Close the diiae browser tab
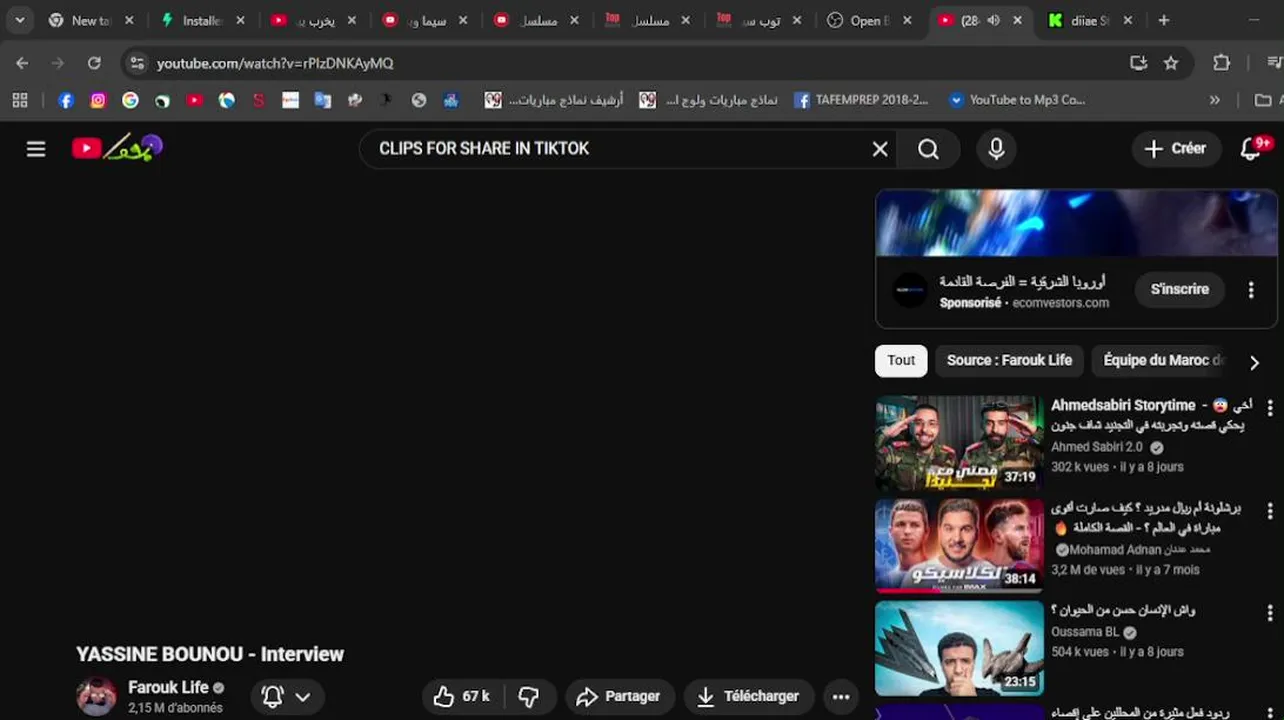This screenshot has height=720, width=1284. coord(1127,20)
